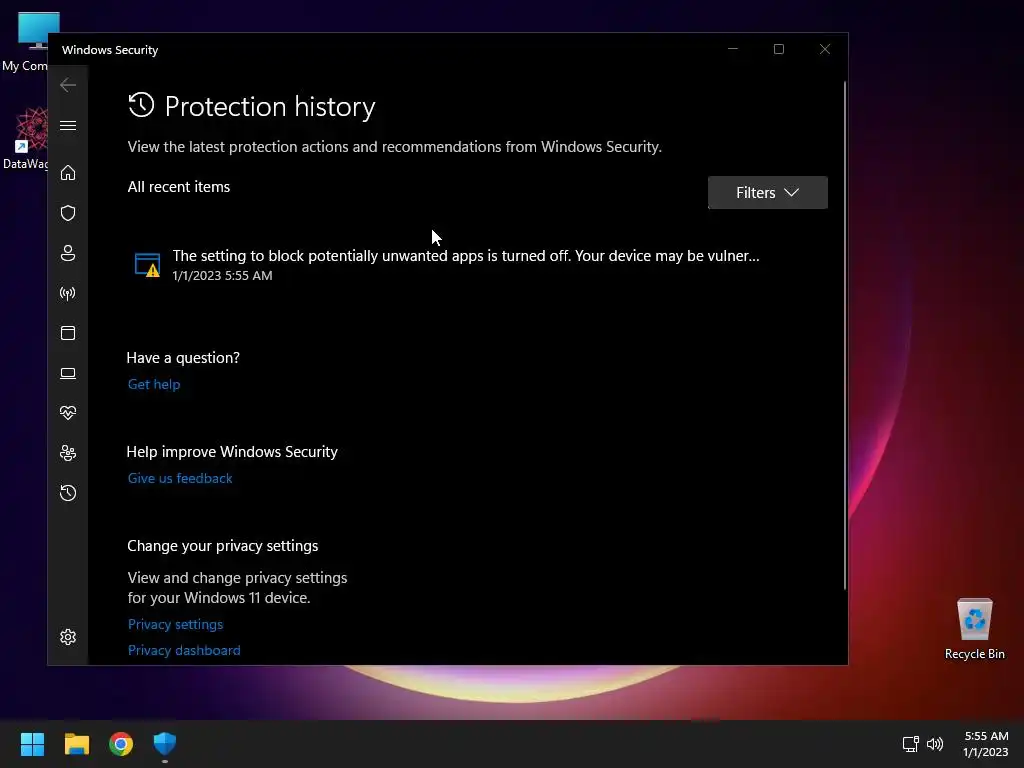Open Firewall & network protection icon
The image size is (1024, 768).
[x=68, y=293]
